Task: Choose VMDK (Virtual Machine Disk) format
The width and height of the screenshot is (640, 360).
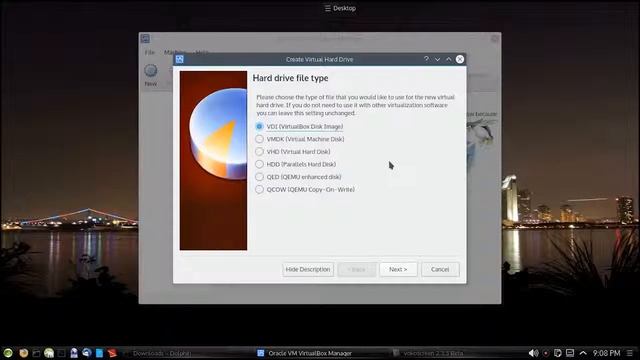Action: coord(300,139)
